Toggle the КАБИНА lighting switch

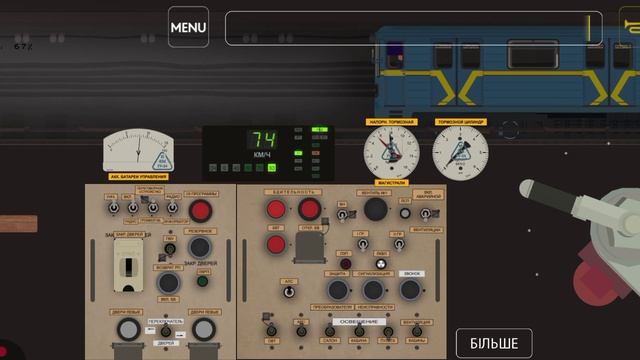359,331
